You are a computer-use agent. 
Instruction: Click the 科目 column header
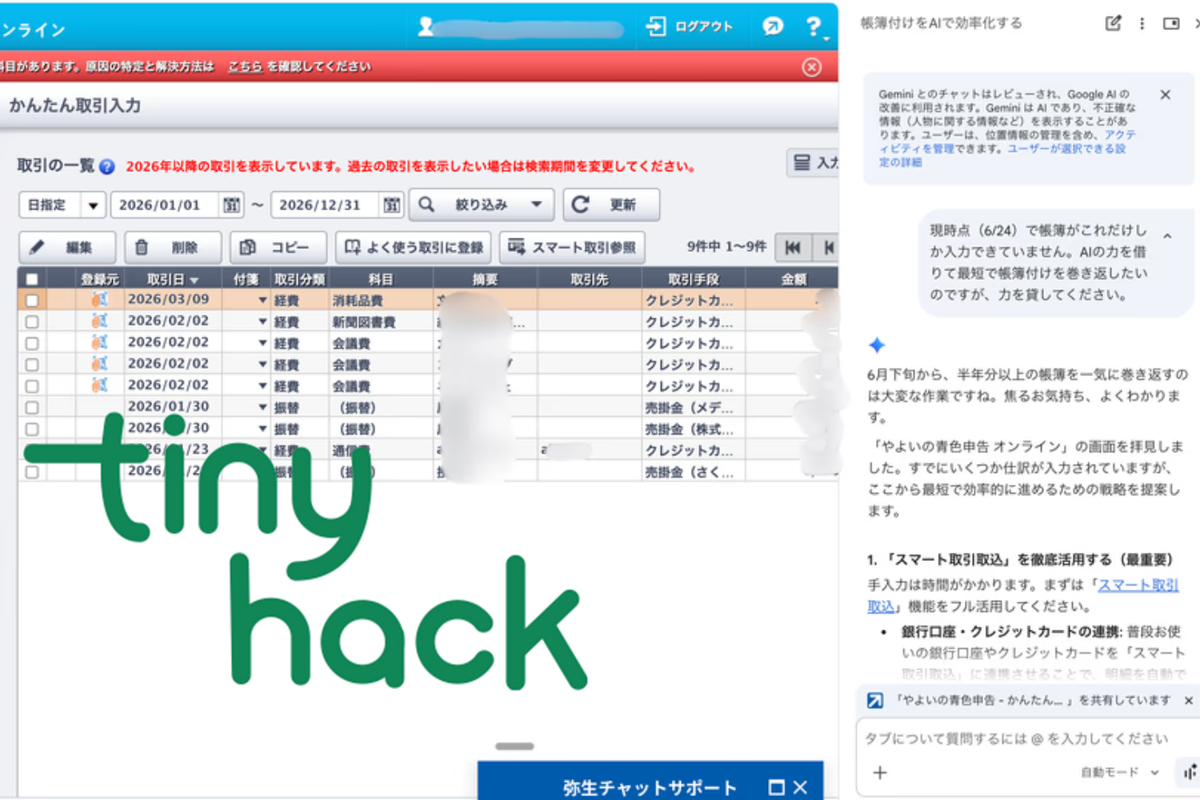tap(380, 279)
